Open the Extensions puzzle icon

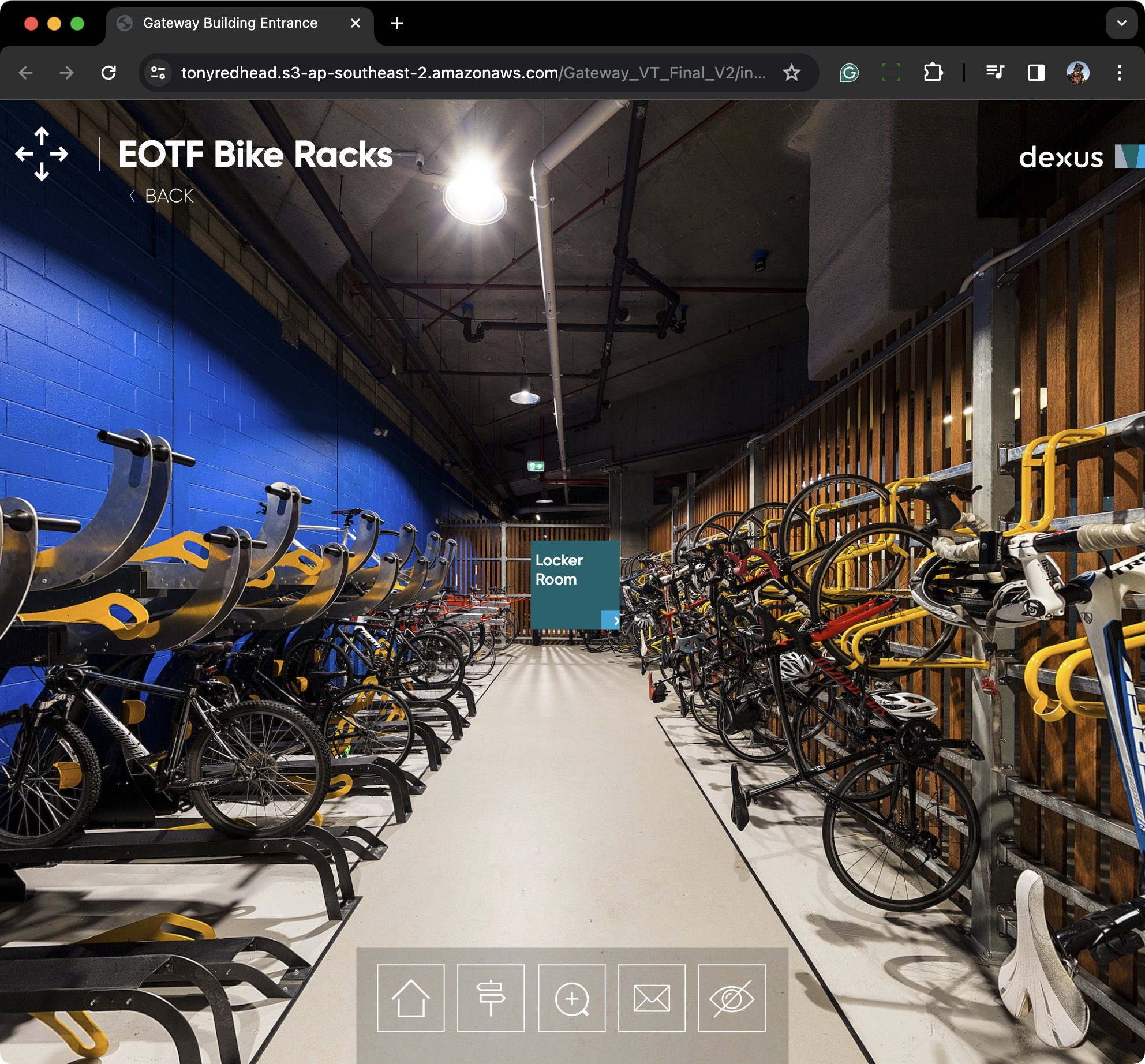point(933,73)
